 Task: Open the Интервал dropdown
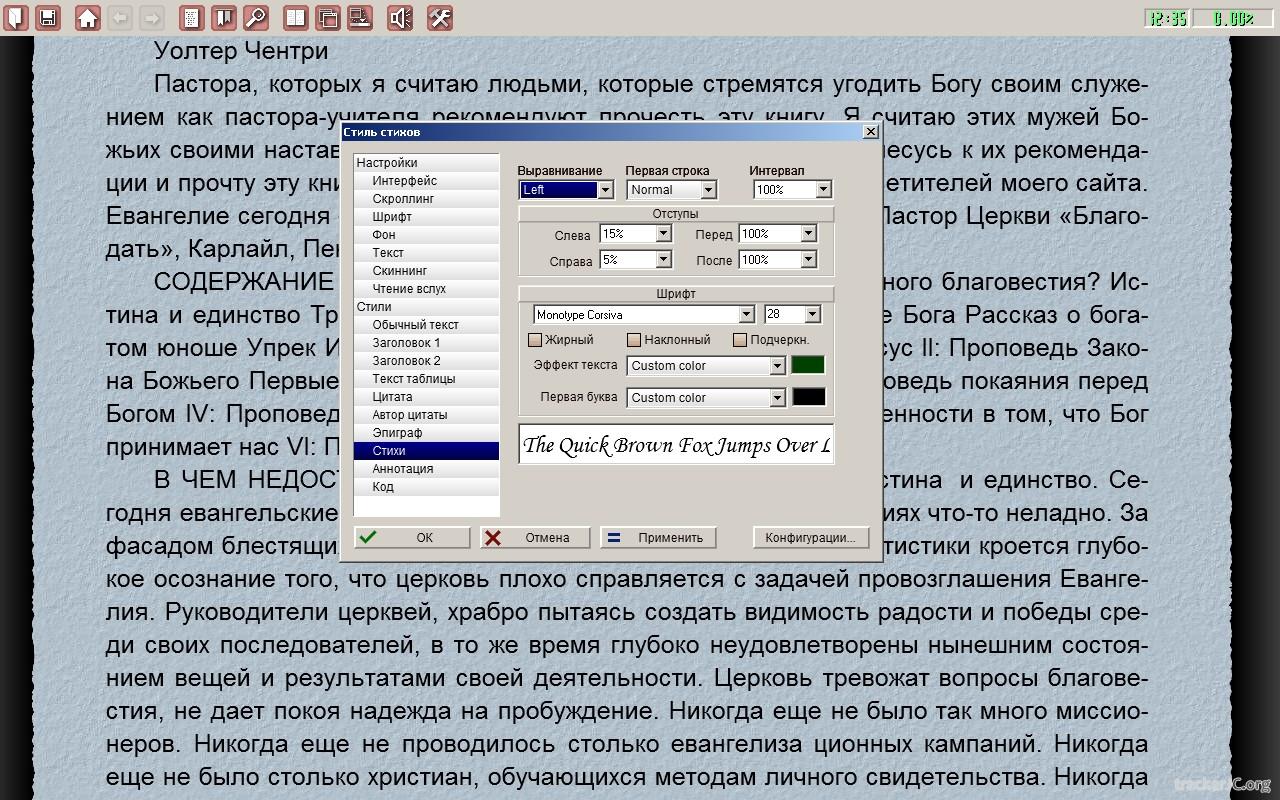[823, 190]
